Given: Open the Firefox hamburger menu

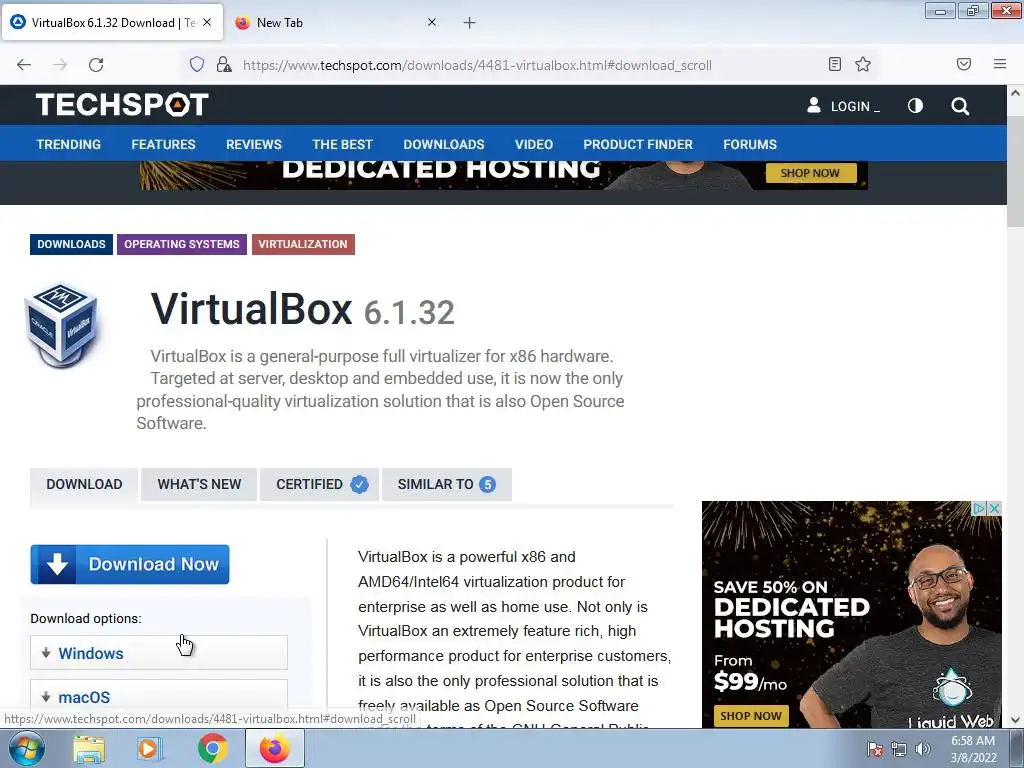Looking at the screenshot, I should click(999, 64).
